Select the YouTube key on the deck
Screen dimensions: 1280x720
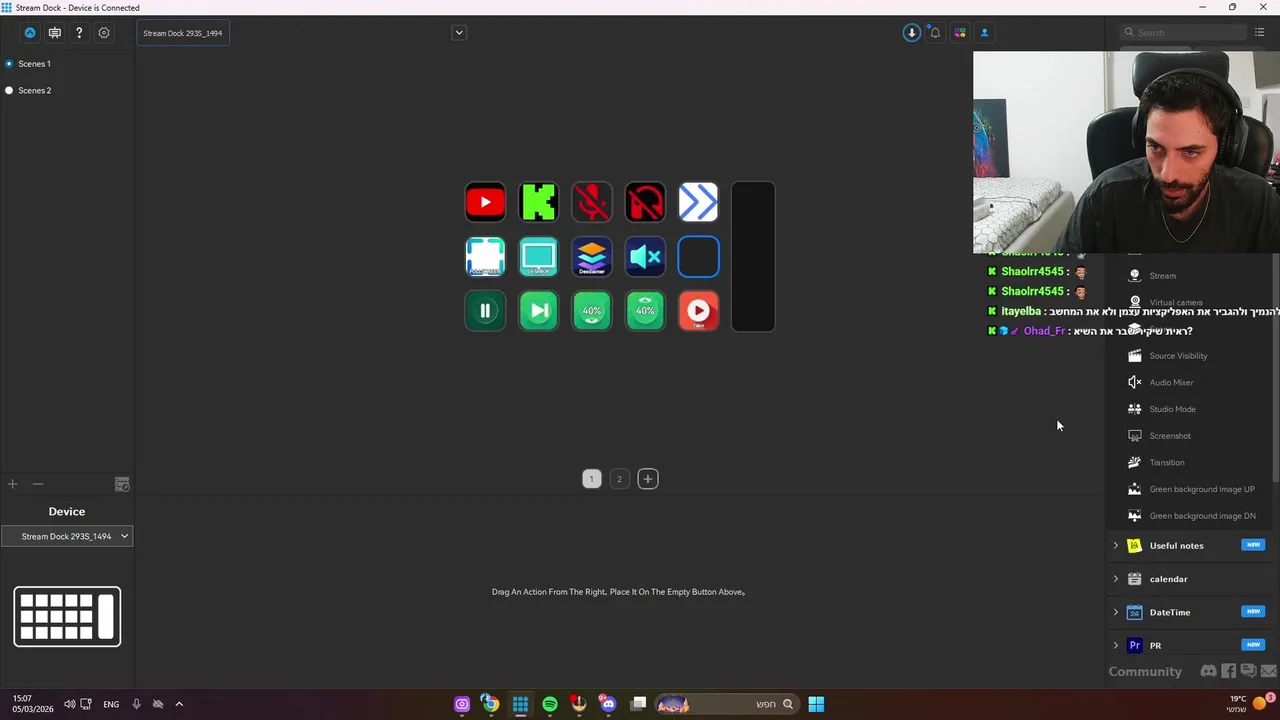[x=485, y=202]
